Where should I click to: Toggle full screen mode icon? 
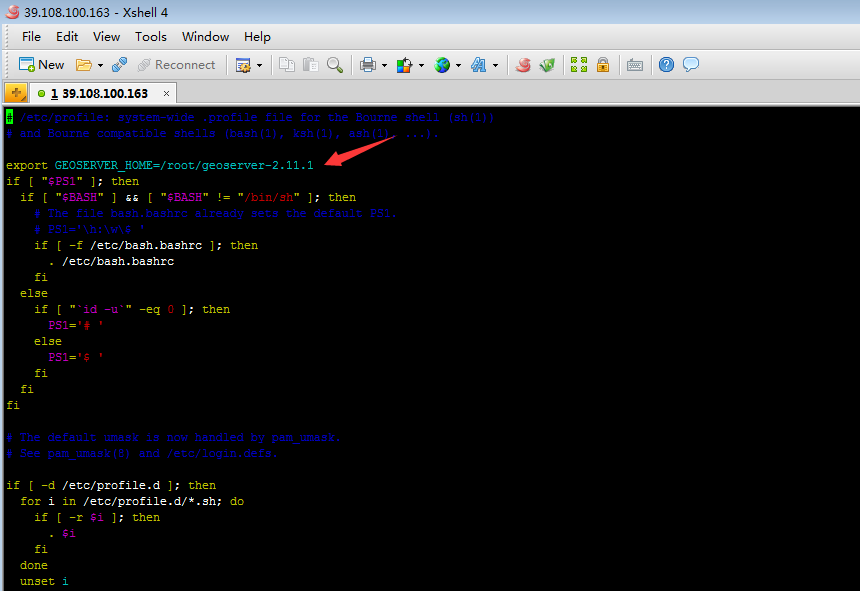[579, 65]
